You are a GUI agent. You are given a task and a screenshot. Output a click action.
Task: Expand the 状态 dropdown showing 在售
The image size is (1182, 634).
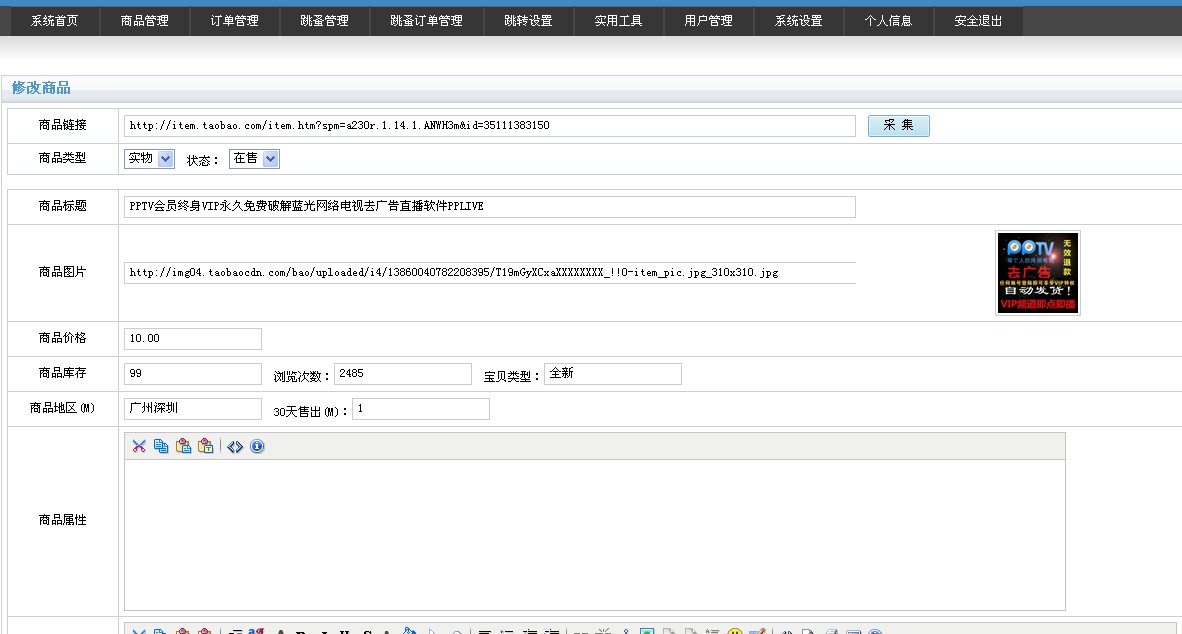tap(254, 158)
